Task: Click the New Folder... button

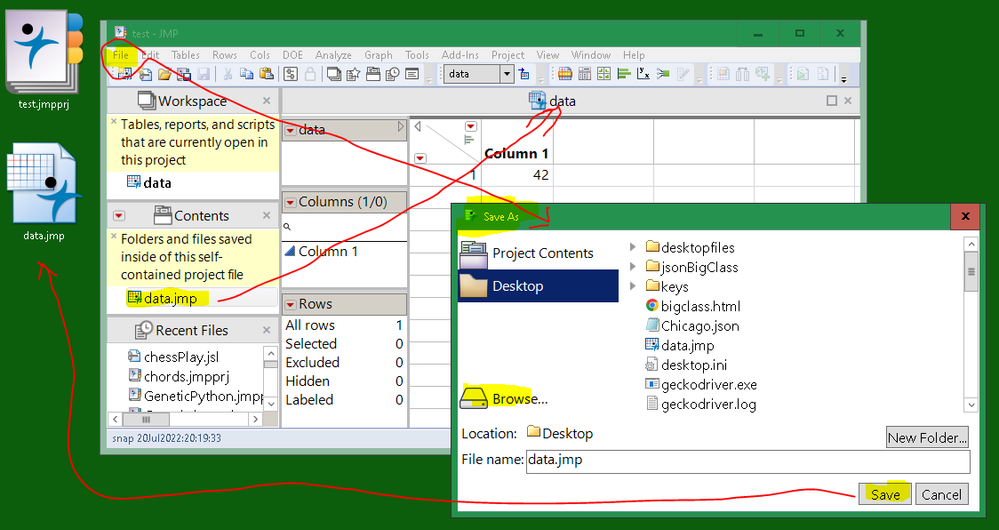Action: click(x=928, y=438)
